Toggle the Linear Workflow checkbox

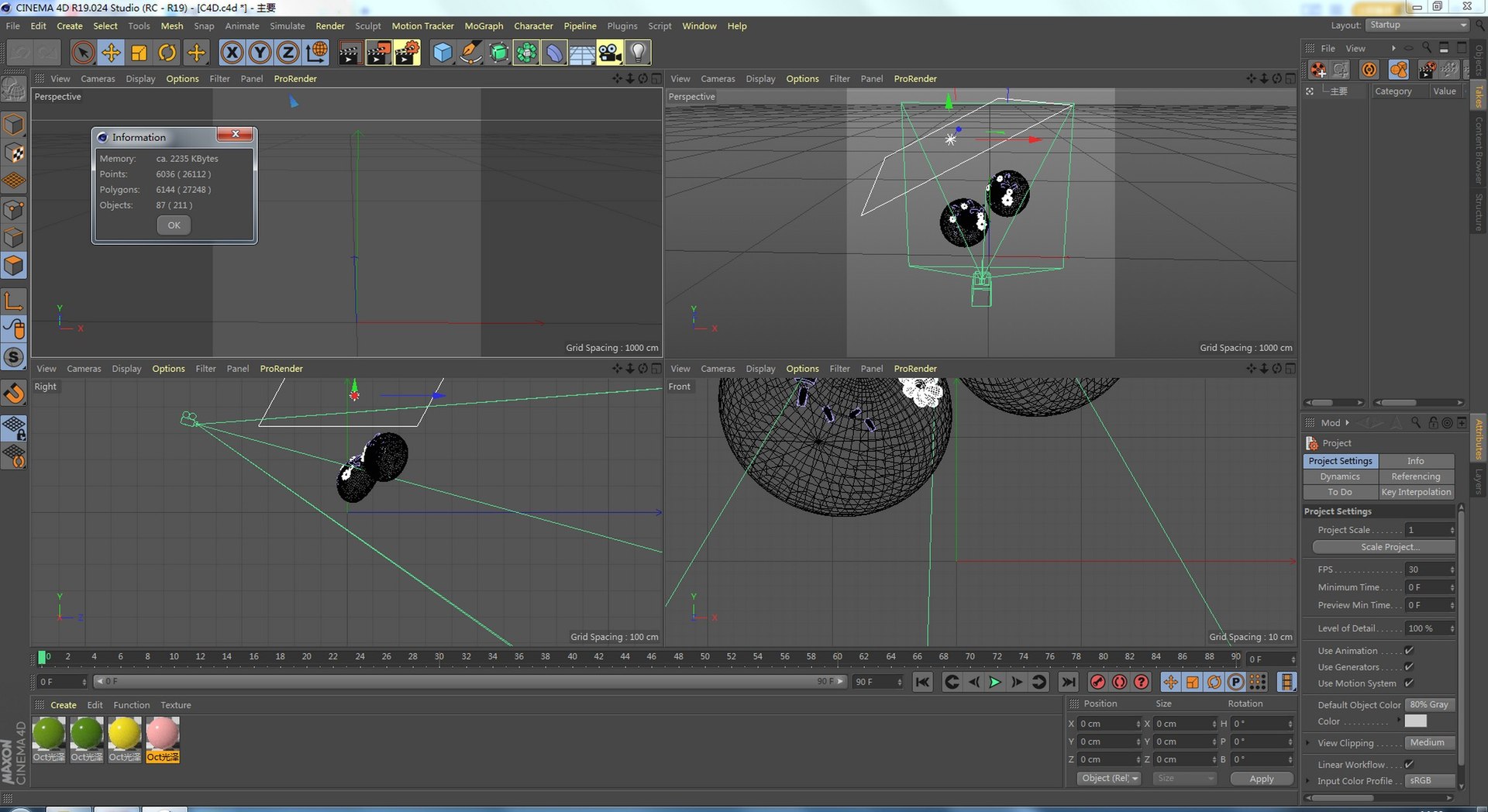[x=1409, y=765]
